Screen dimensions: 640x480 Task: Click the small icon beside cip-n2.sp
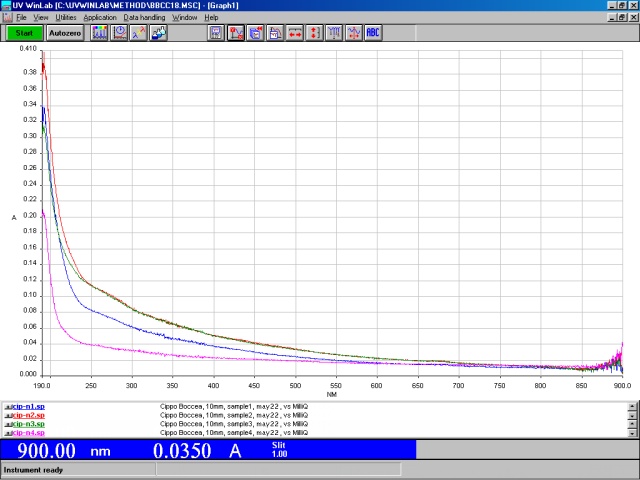(8, 416)
